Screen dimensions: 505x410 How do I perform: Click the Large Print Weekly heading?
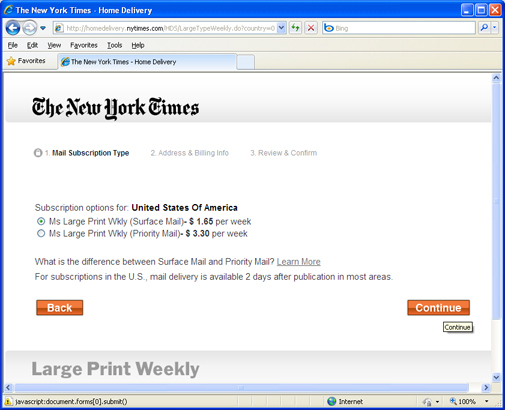115,369
